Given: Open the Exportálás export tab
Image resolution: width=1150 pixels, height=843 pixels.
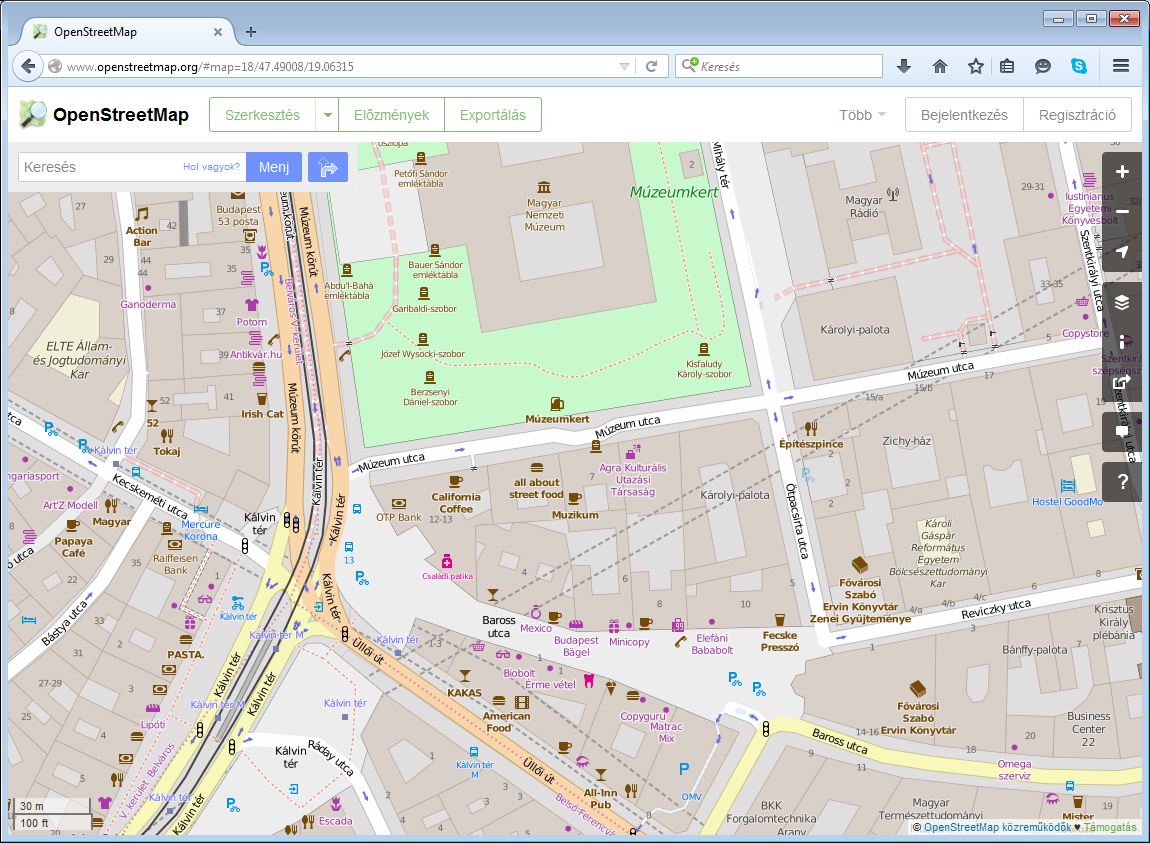Looking at the screenshot, I should (493, 115).
